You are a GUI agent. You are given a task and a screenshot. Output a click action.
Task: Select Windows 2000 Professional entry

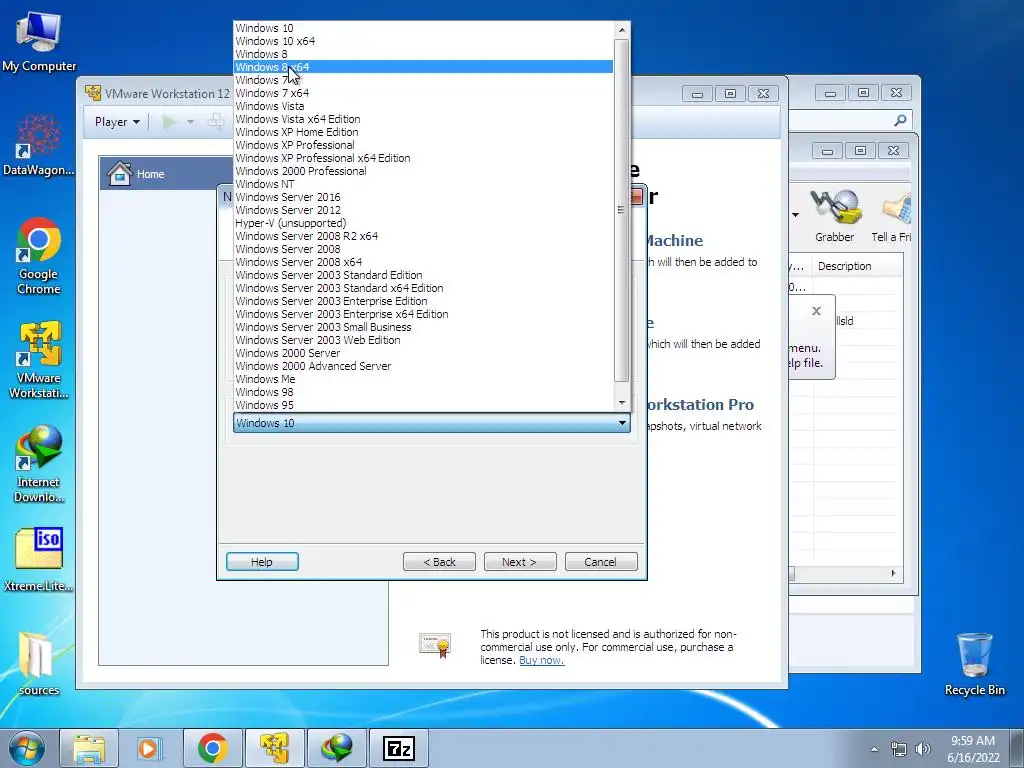pos(423,171)
